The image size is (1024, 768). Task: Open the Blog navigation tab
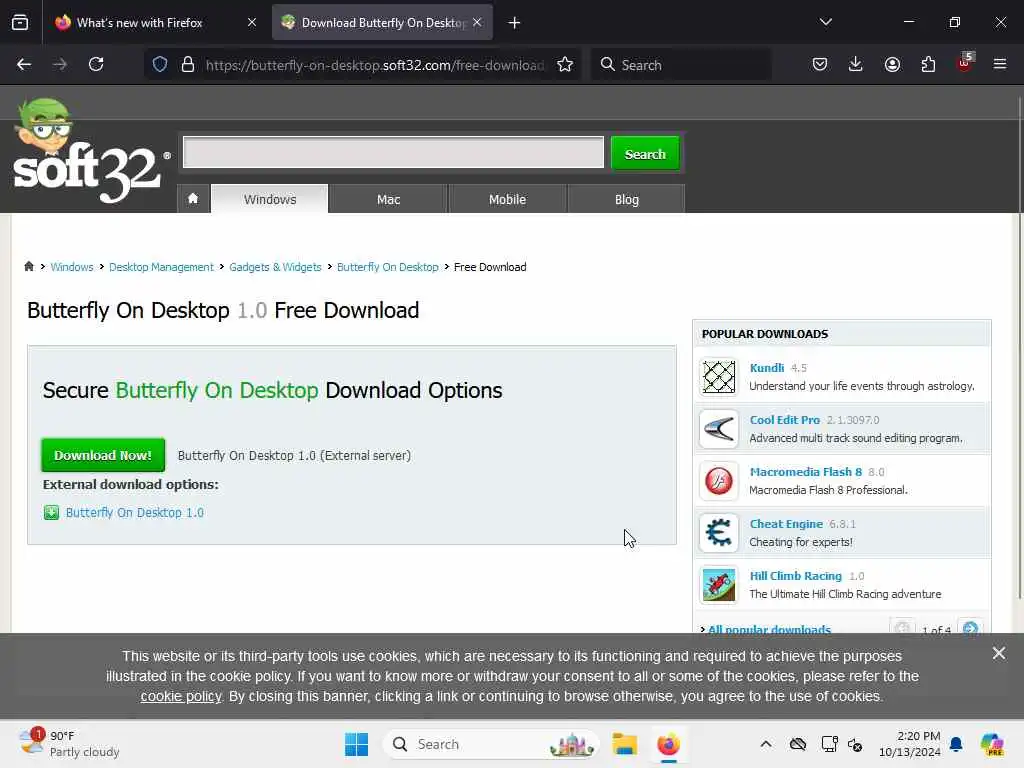(x=626, y=199)
